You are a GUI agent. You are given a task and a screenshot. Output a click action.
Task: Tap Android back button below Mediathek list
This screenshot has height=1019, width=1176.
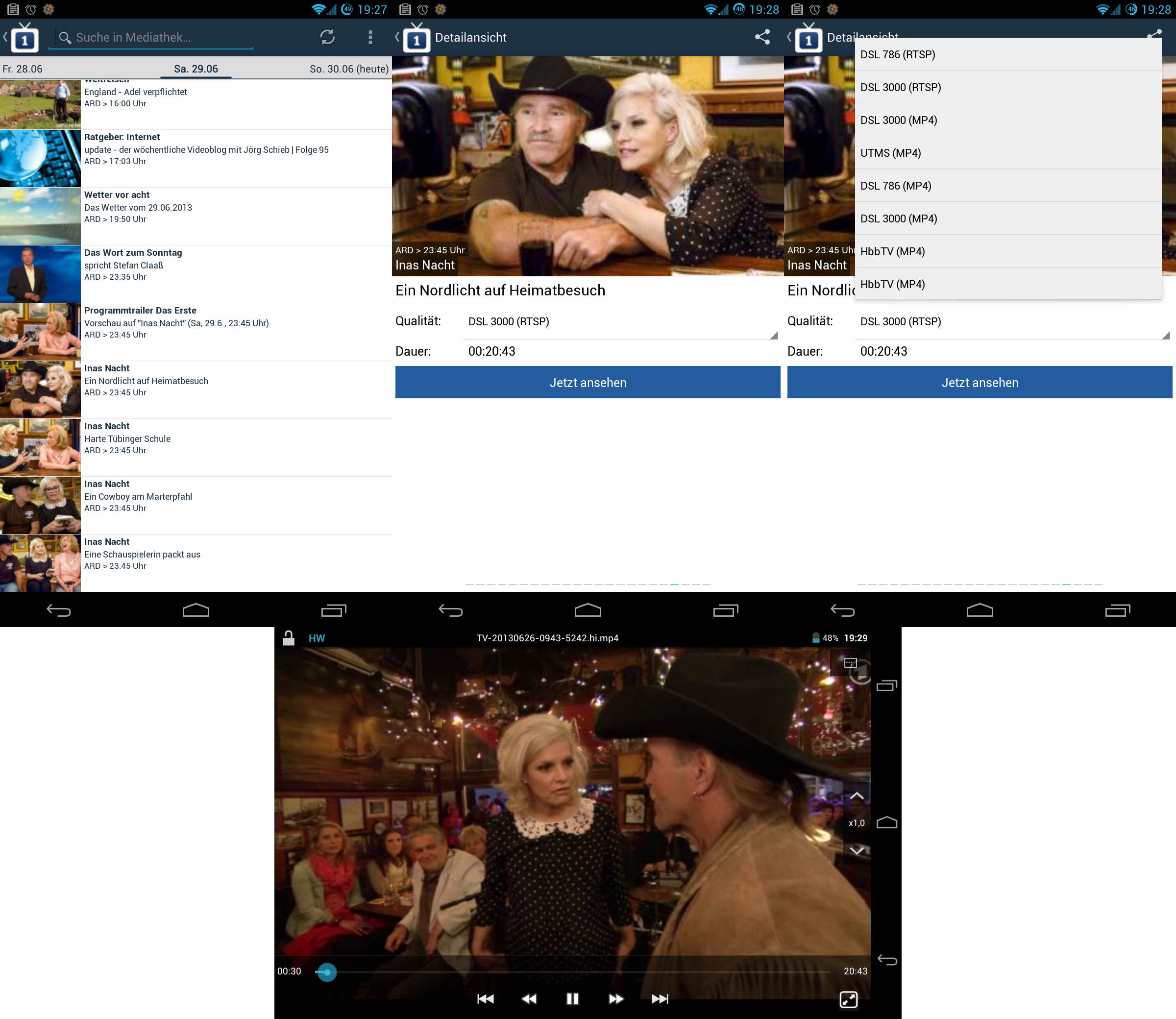[x=59, y=610]
